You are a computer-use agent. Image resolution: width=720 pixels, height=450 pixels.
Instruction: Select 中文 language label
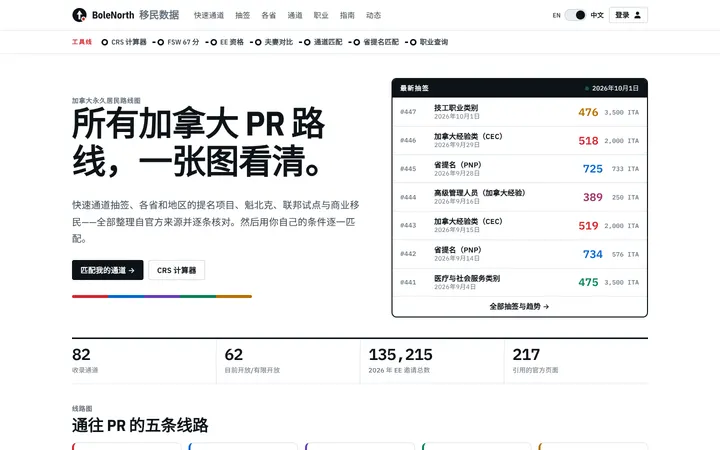tap(597, 15)
